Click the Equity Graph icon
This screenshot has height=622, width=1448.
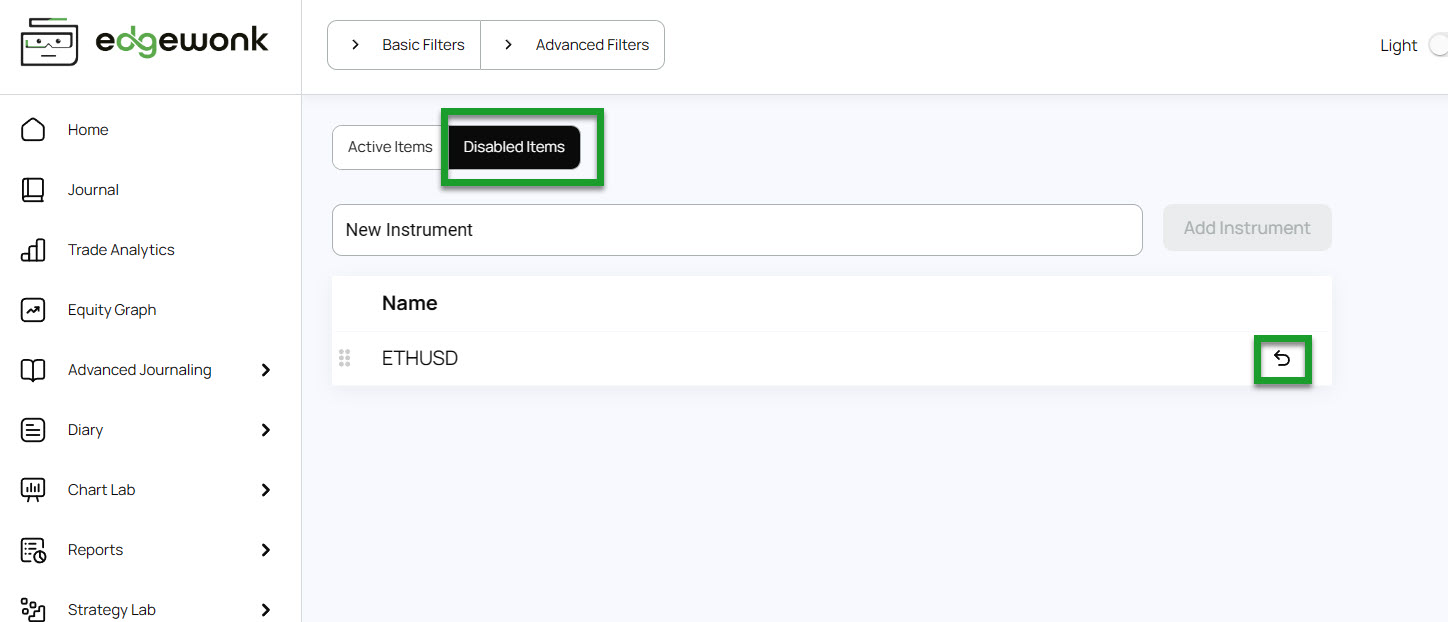[33, 310]
